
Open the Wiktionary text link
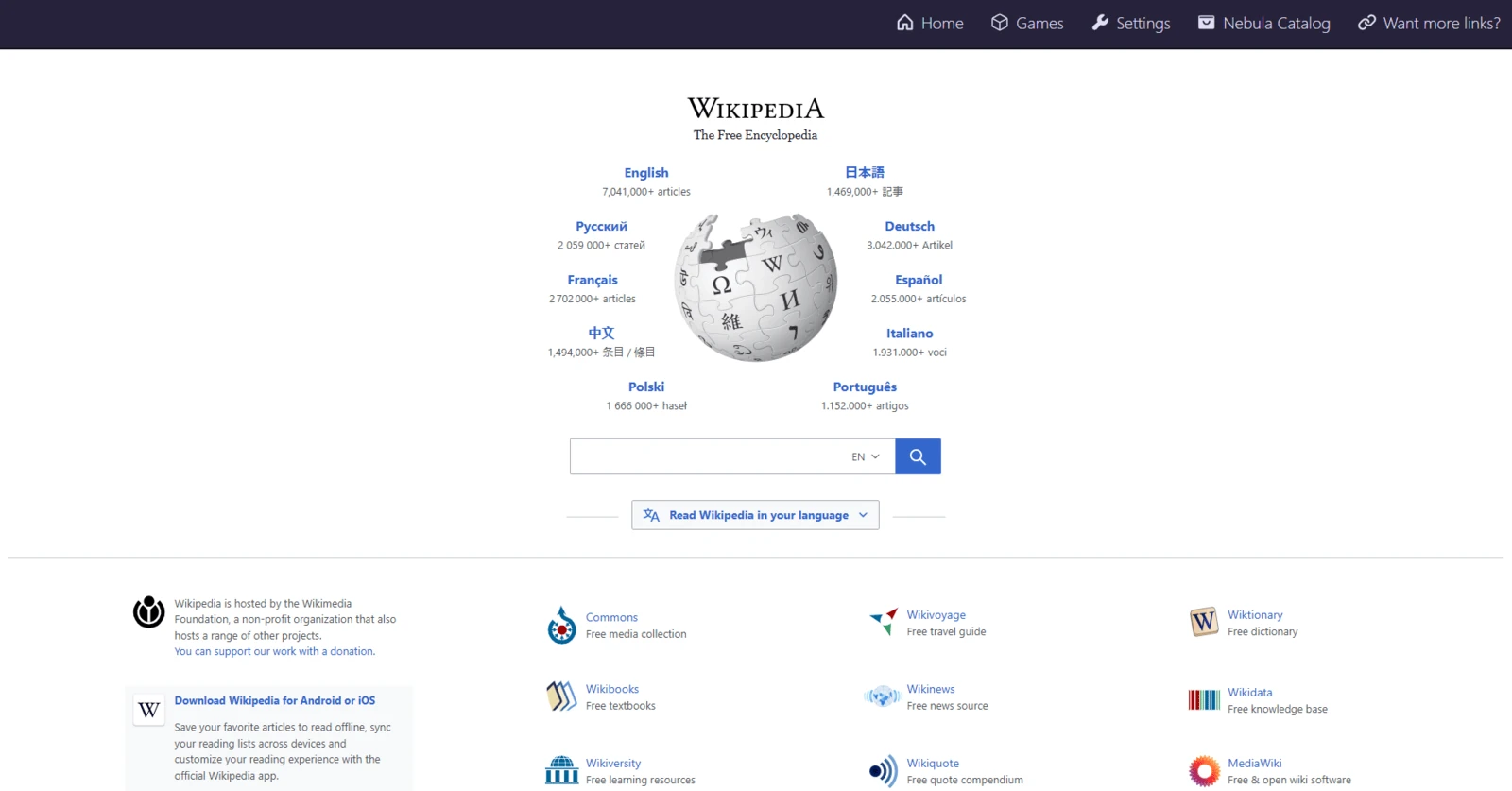coord(1255,615)
